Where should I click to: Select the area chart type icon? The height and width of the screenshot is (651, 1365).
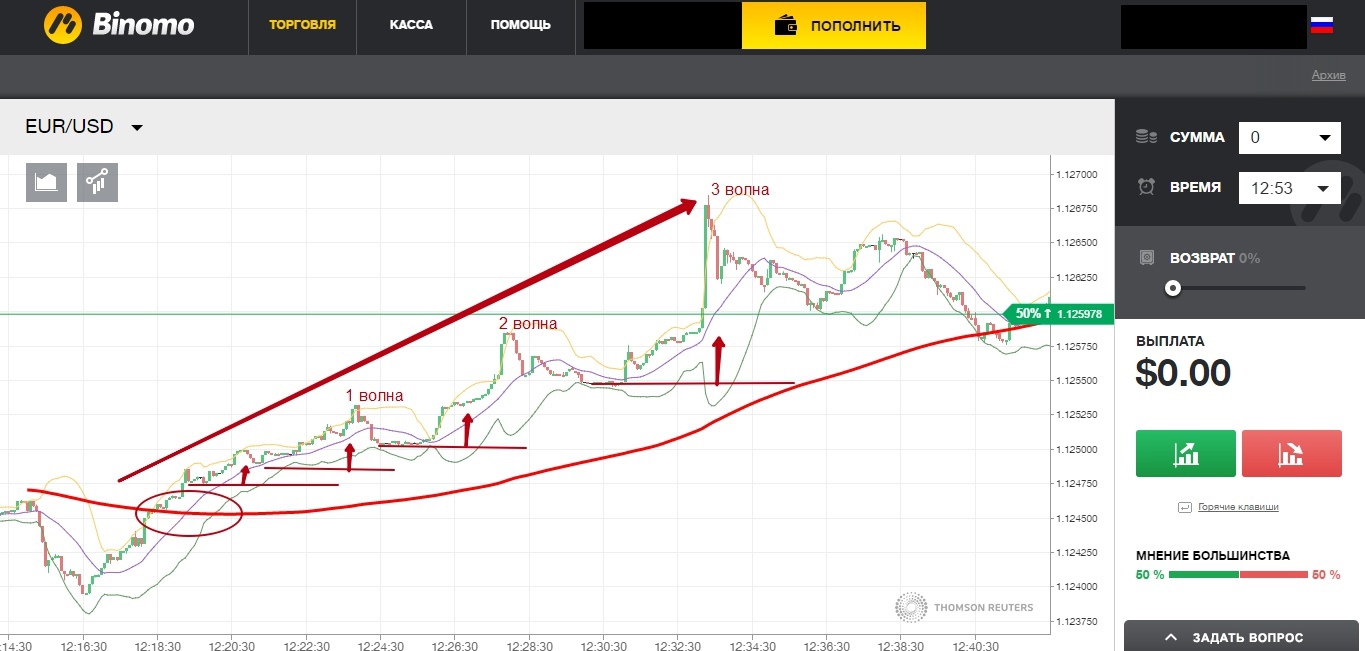46,182
